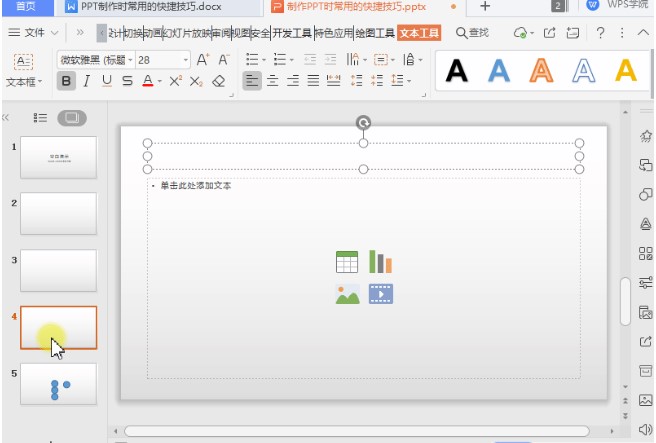This screenshot has width=656, height=443.
Task: Select slide 1 thumbnail
Action: click(59, 157)
